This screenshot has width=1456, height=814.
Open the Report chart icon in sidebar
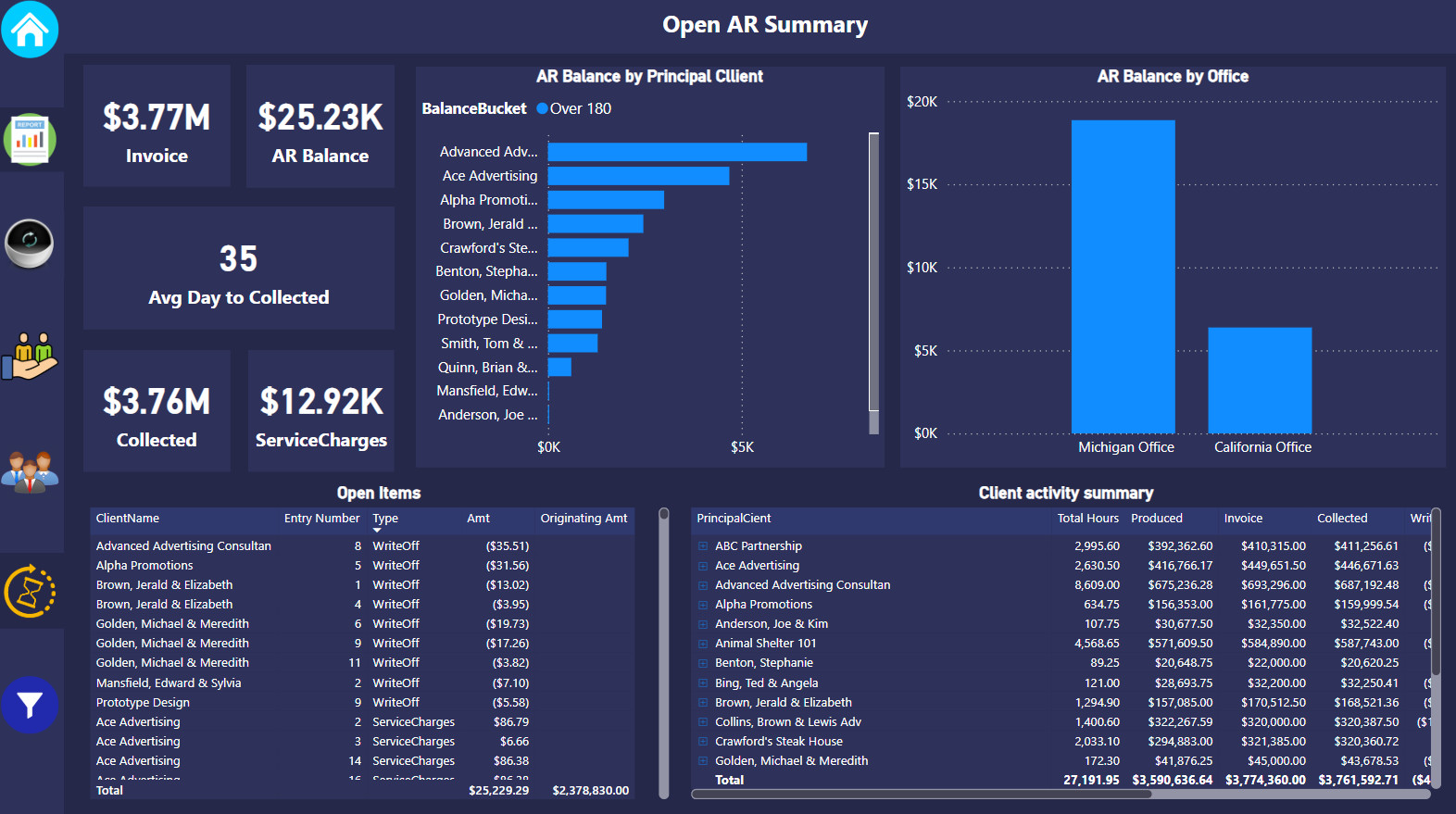[x=30, y=140]
